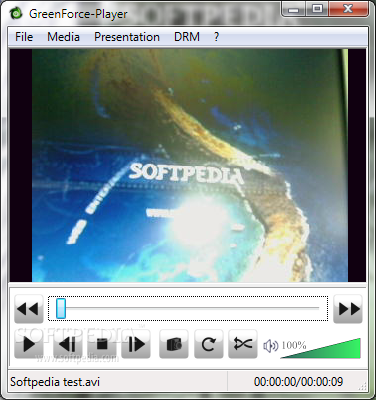This screenshot has width=376, height=400.
Task: Close the GreenForce-Player window
Action: point(348,9)
